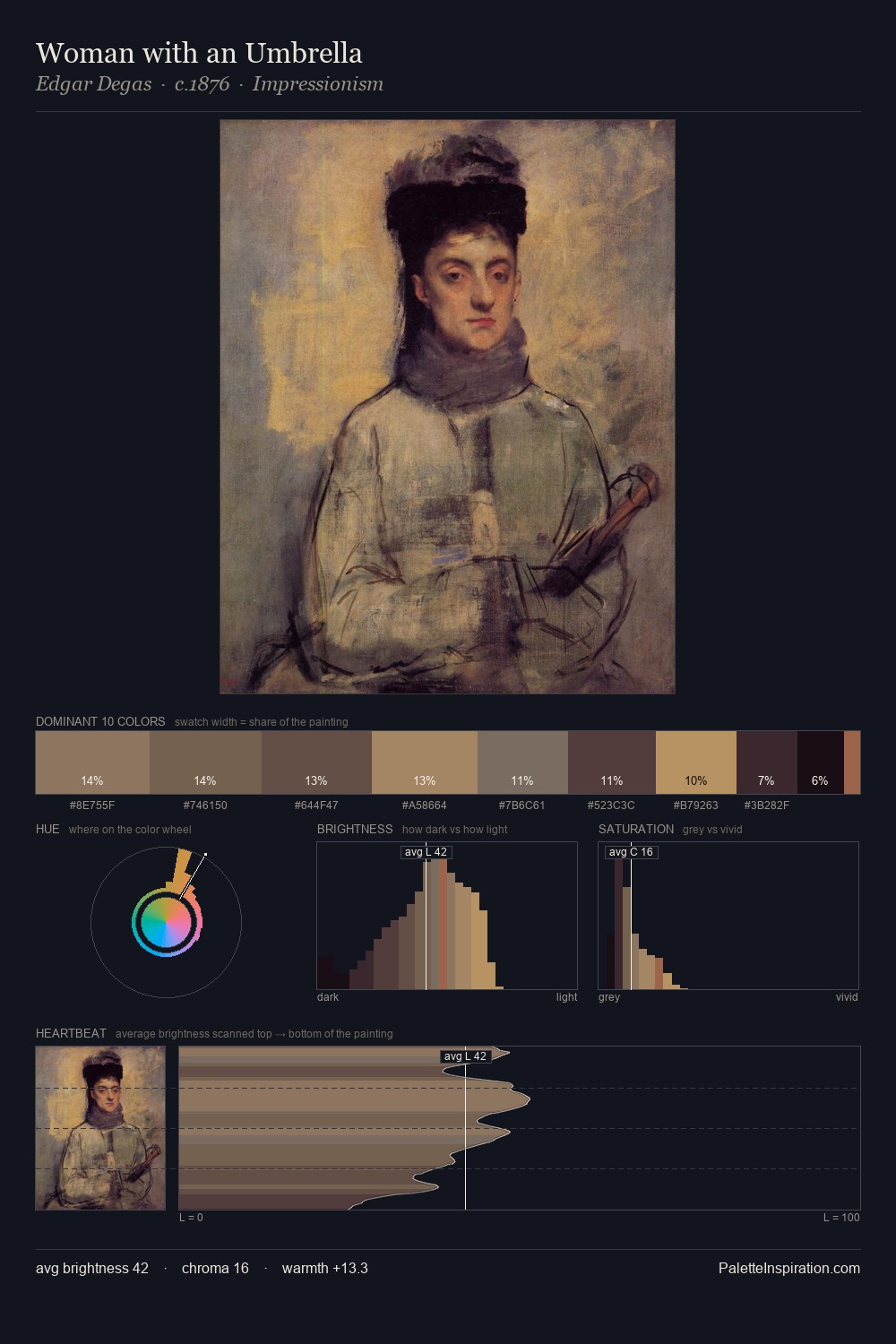The width and height of the screenshot is (896, 1344).
Task: Click the 'dark' axis label
Action: [328, 997]
